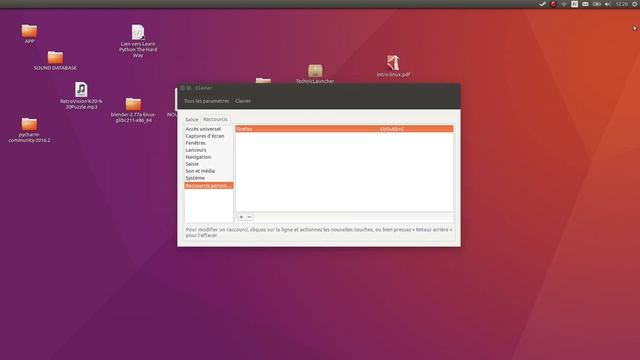Click the Clavier breadcrumb button
Screen dimensions: 640x360
[243, 101]
